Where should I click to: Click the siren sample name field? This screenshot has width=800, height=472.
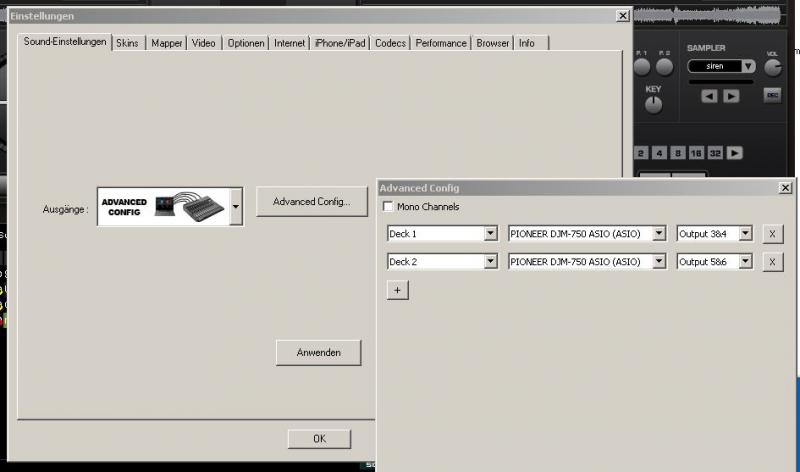pos(715,66)
